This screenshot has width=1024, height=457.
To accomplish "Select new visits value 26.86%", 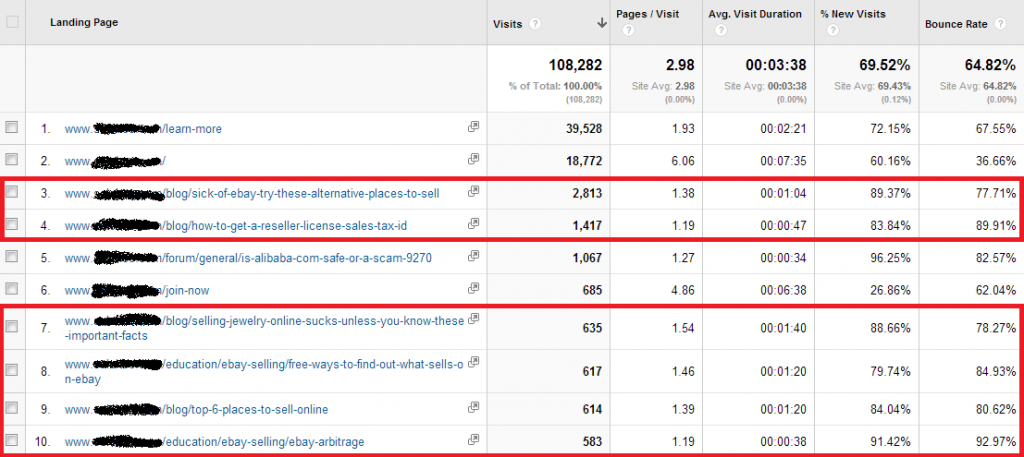I will tap(889, 290).
